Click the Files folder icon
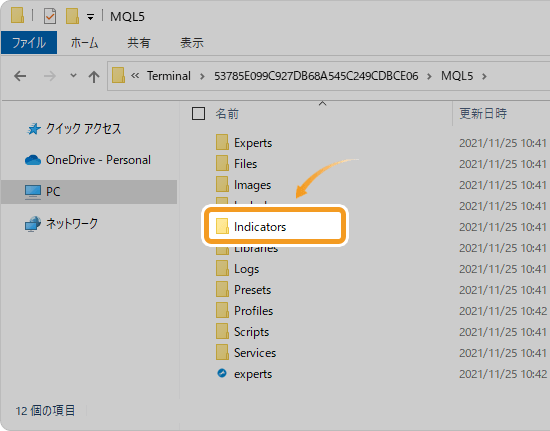 pyautogui.click(x=222, y=163)
